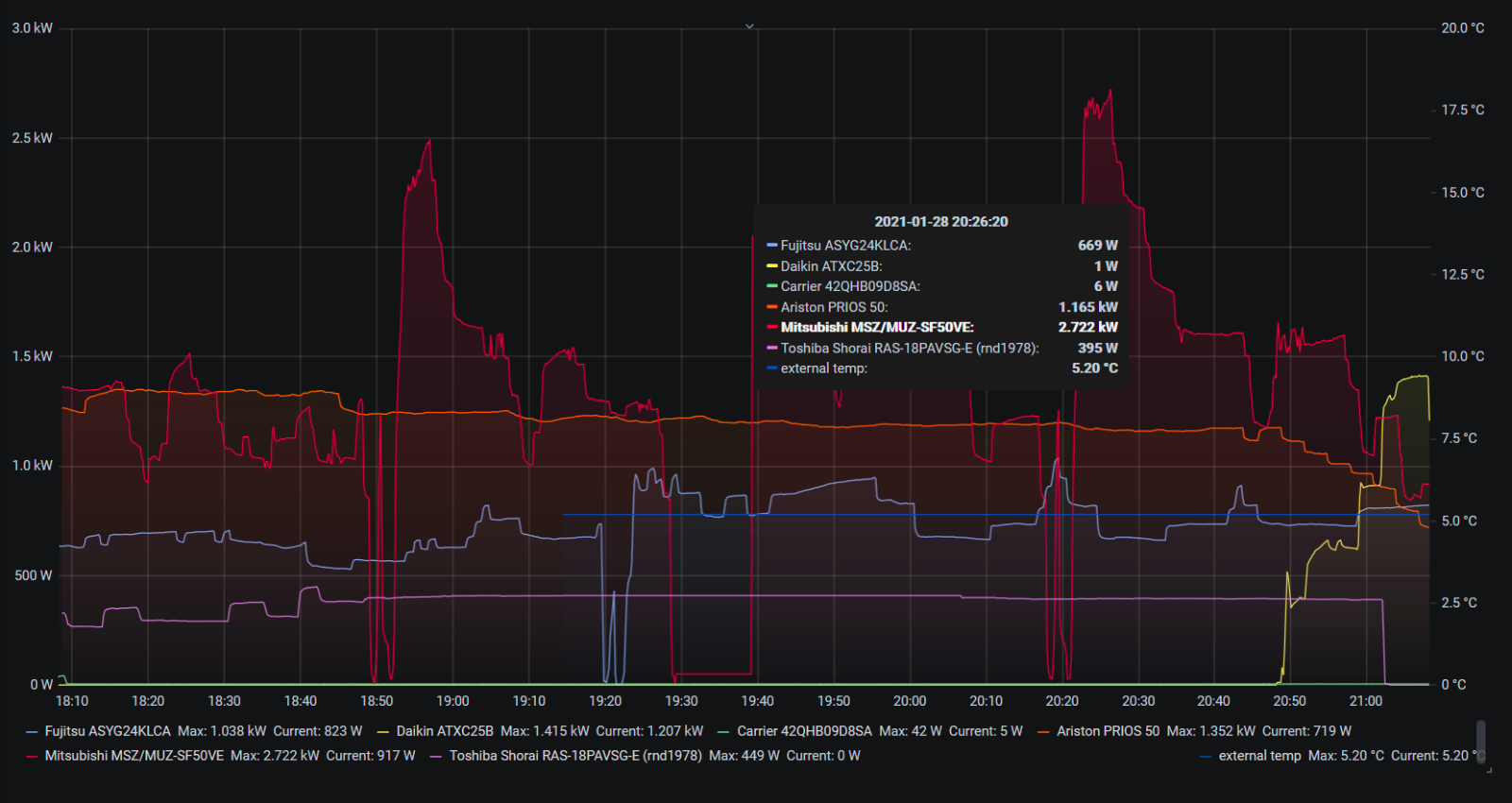Show only Ariston PRIOS 50 series label
This screenshot has width=1512, height=803.
click(x=1108, y=731)
